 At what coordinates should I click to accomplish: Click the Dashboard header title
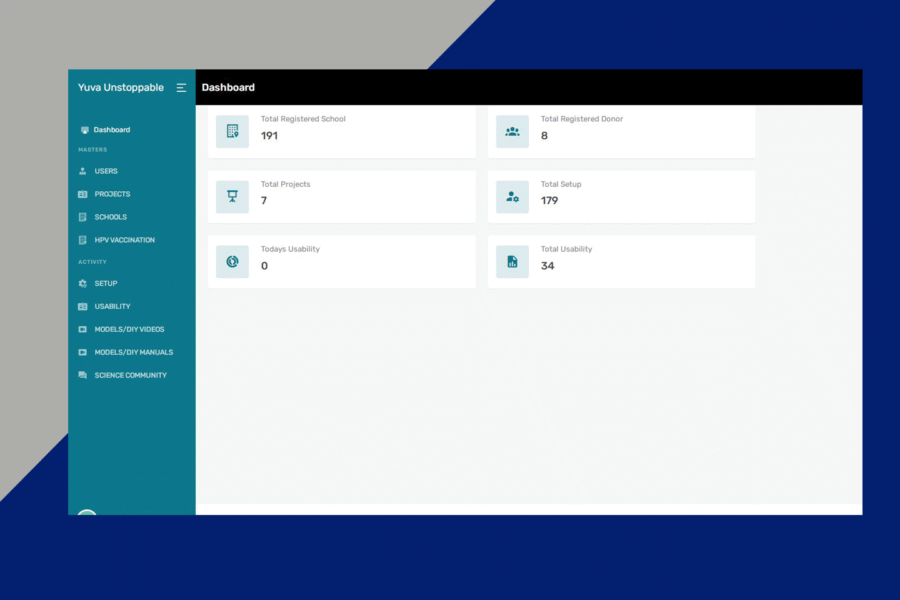(228, 88)
